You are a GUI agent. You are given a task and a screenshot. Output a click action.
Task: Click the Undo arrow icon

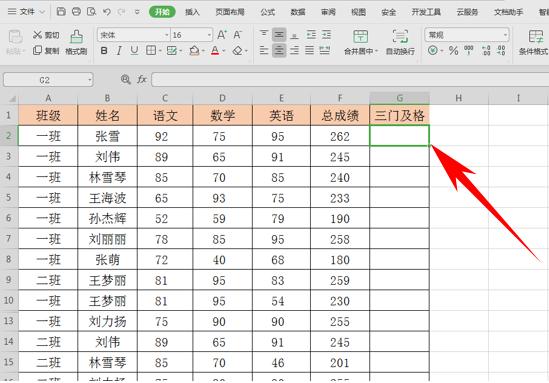(x=107, y=12)
